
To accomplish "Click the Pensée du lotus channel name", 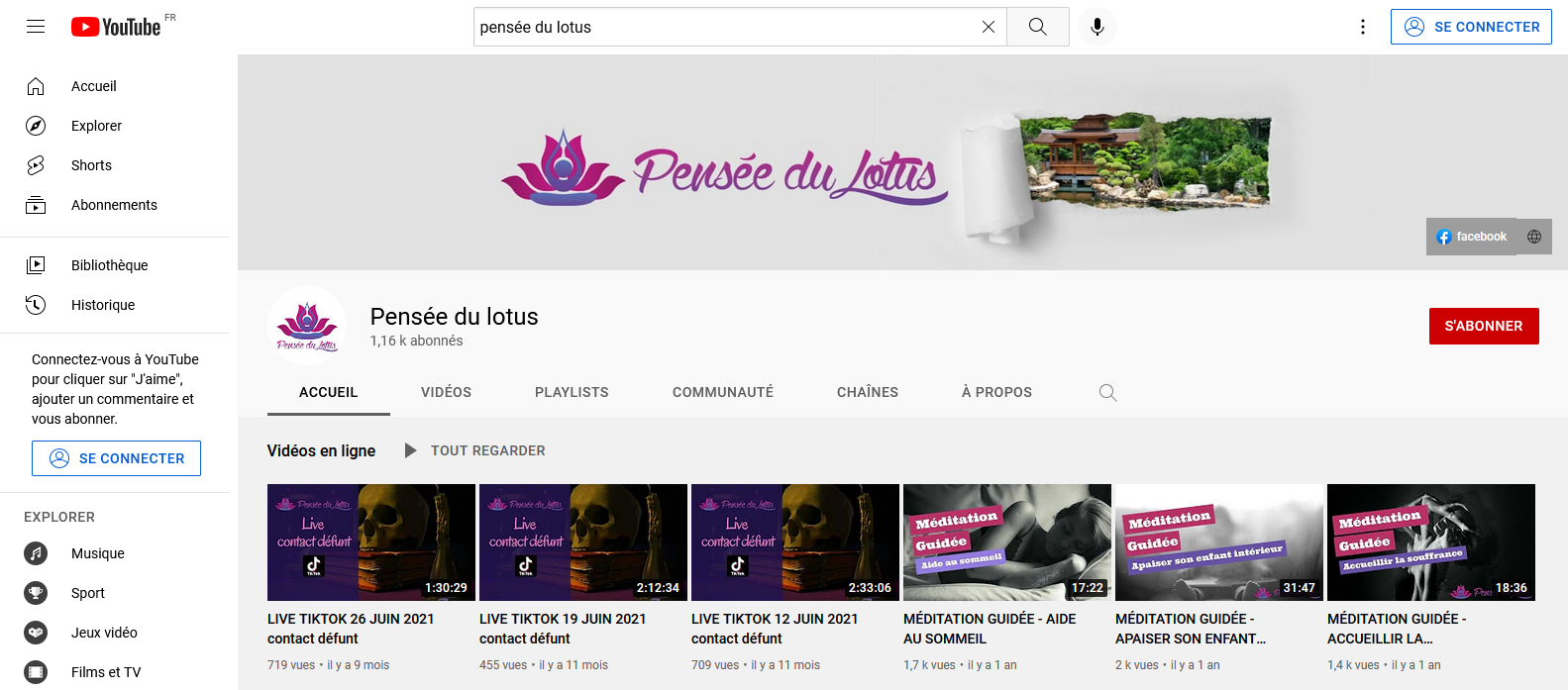I will pyautogui.click(x=455, y=317).
